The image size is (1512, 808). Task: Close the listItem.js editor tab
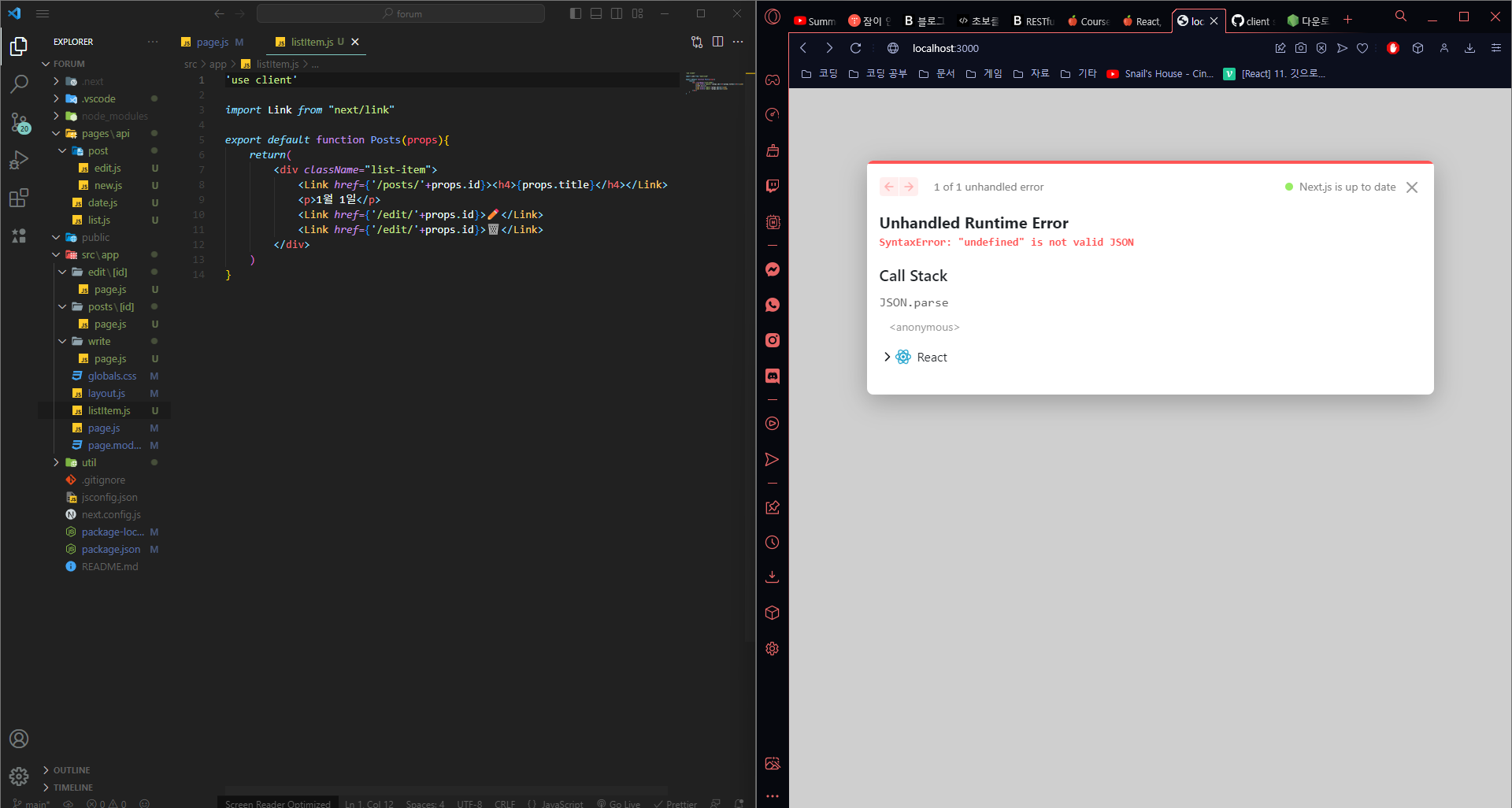(x=355, y=42)
